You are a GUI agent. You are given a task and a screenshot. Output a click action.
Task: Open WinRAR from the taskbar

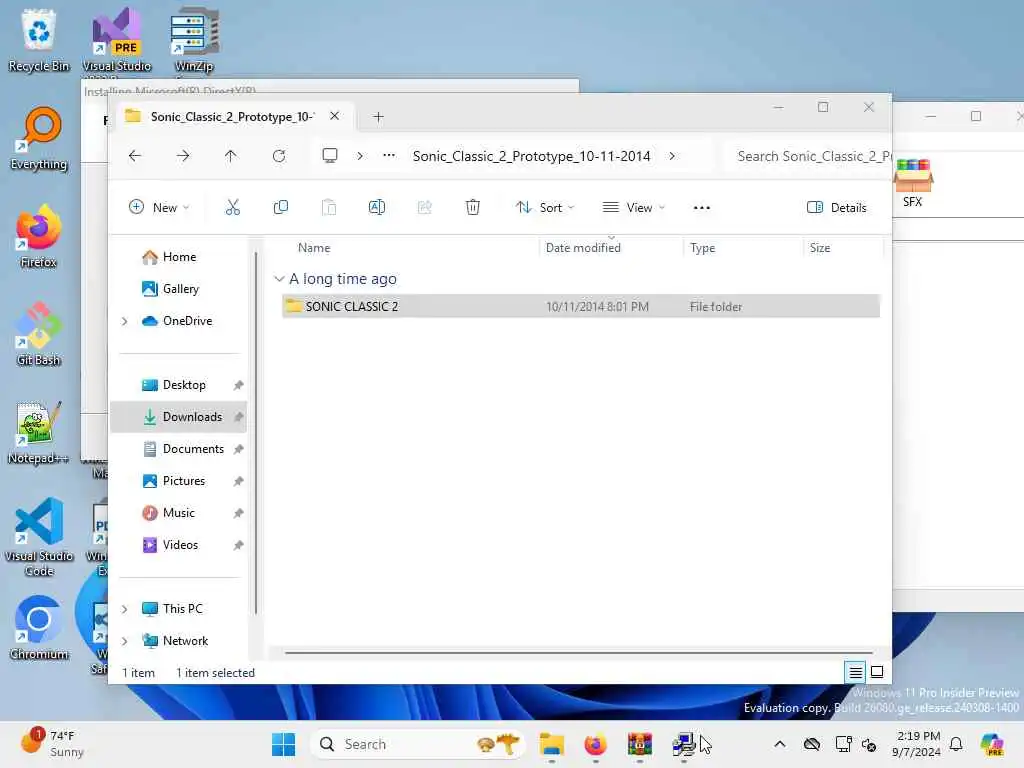(x=639, y=744)
